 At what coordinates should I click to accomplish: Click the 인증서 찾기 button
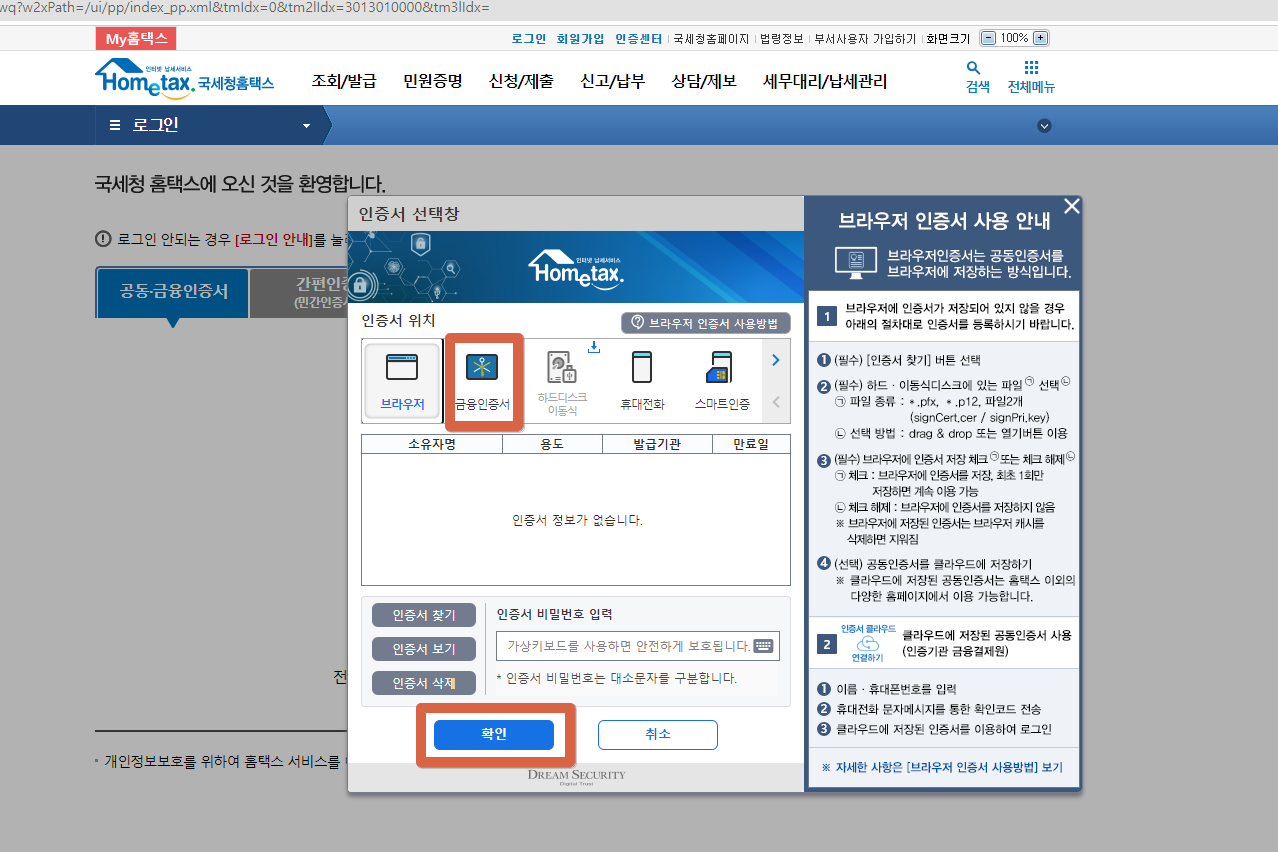[x=424, y=615]
